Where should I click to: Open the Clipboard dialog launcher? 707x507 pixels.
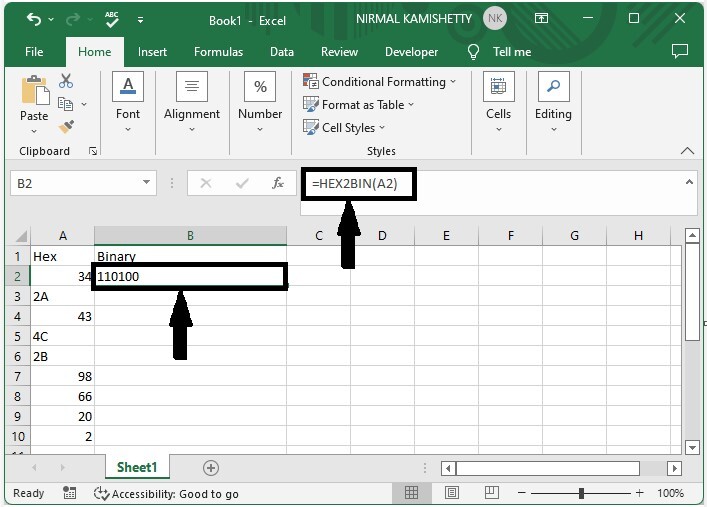pos(93,151)
